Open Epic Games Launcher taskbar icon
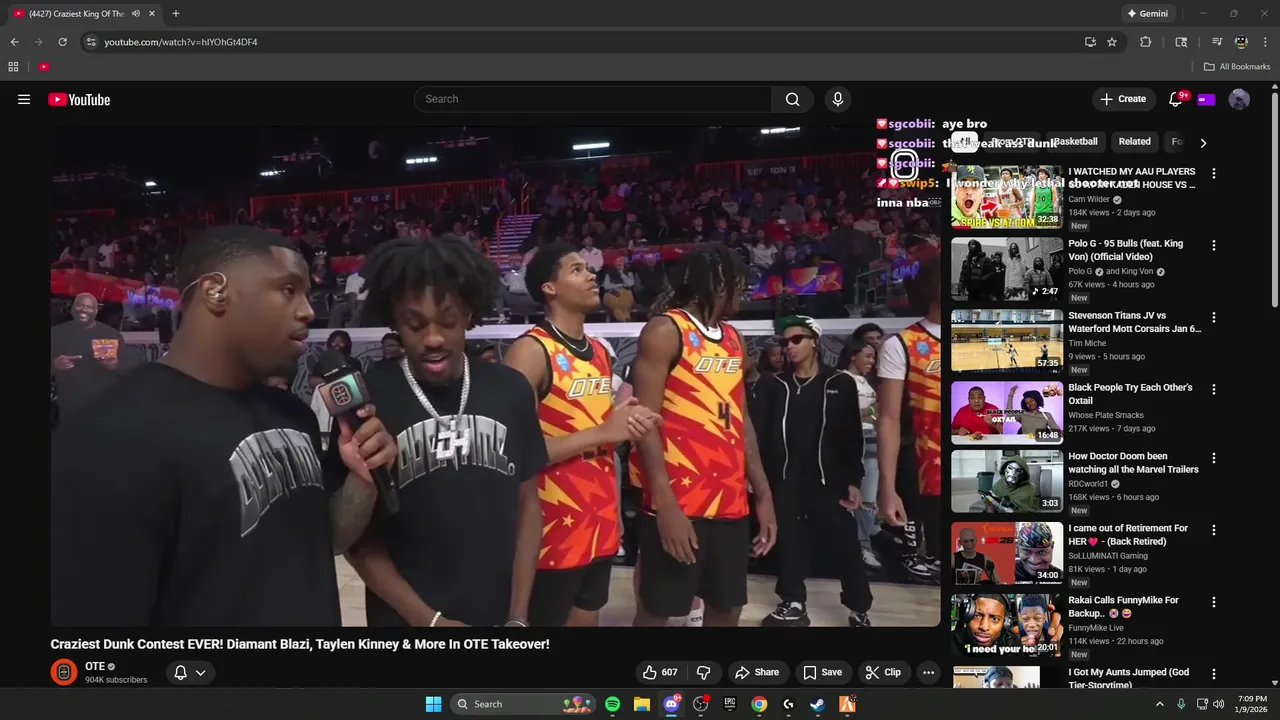 tap(730, 704)
